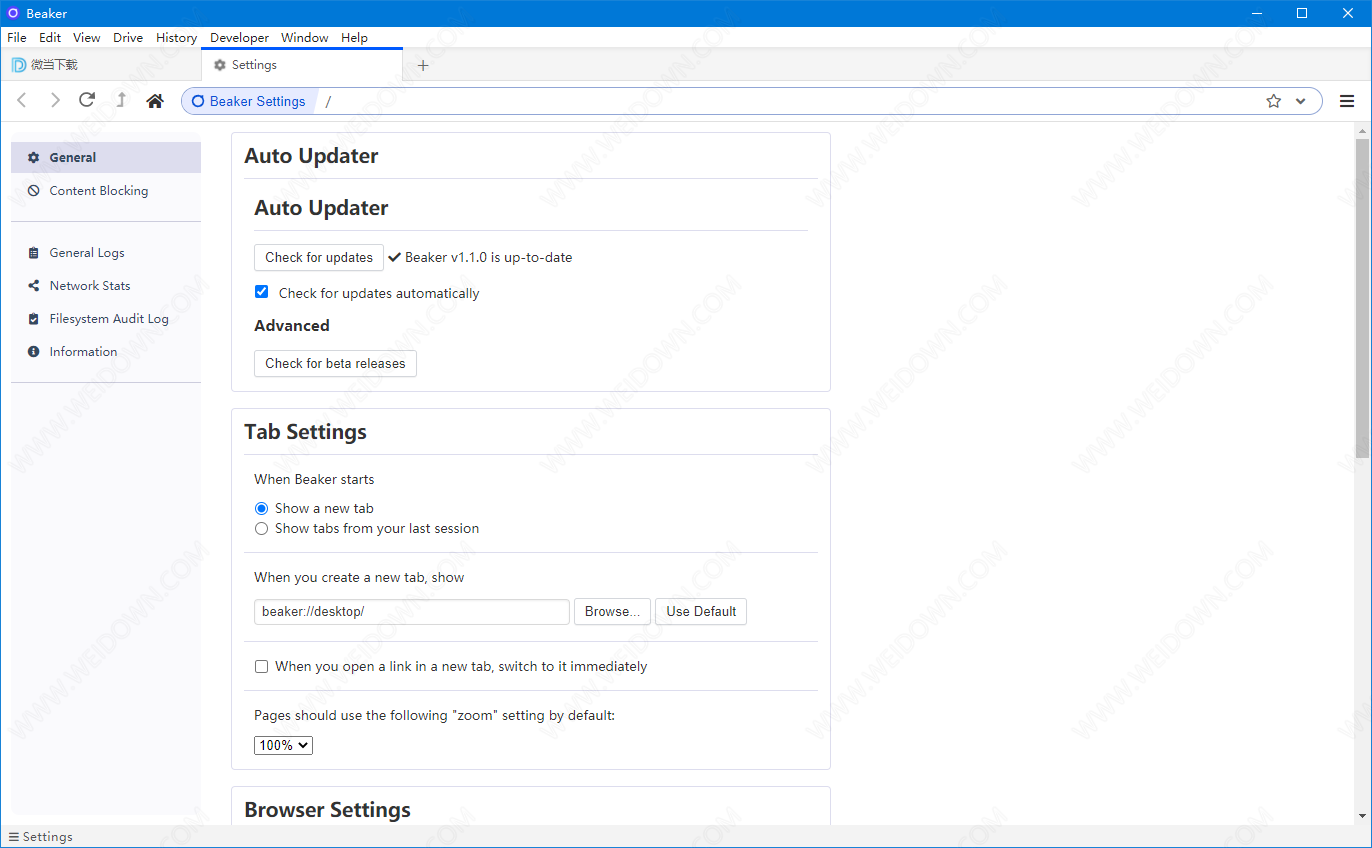The width and height of the screenshot is (1372, 848).
Task: Click 'Beaker v1.1.0 is up-to-date' text
Action: (488, 257)
